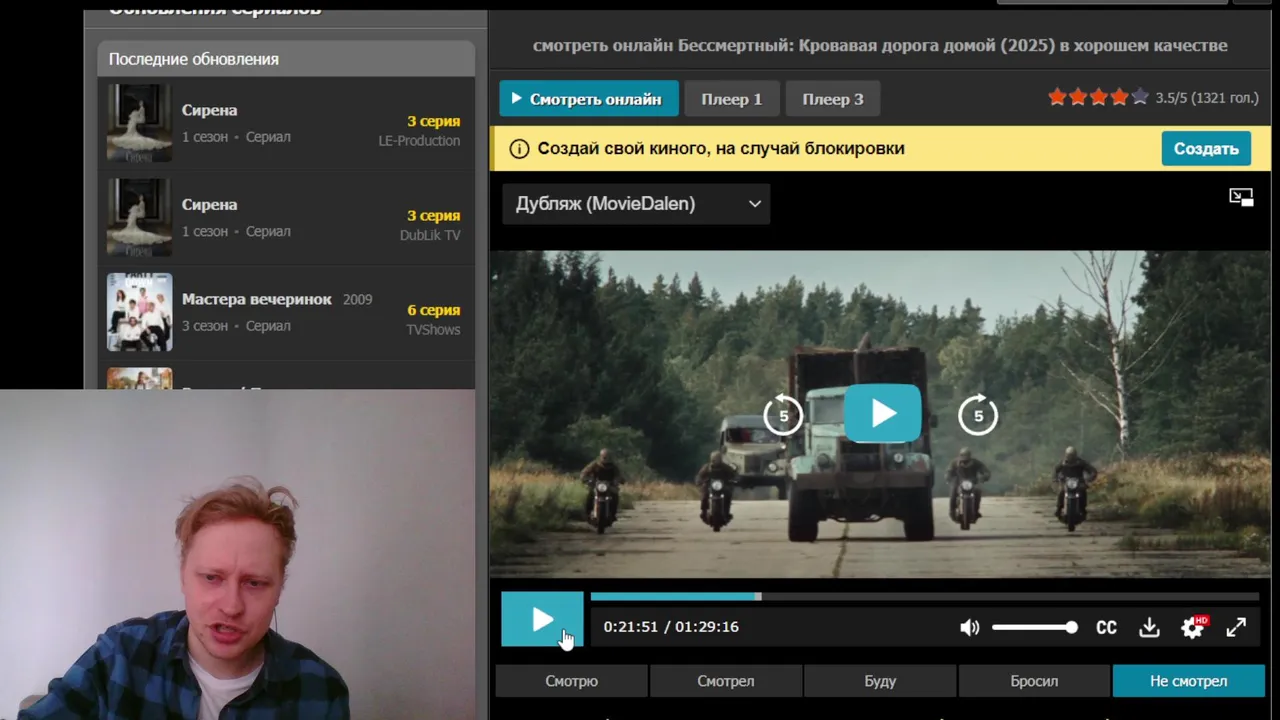The height and width of the screenshot is (720, 1280).
Task: Click Мастера вечеринок poster thumbnail
Action: pos(139,312)
